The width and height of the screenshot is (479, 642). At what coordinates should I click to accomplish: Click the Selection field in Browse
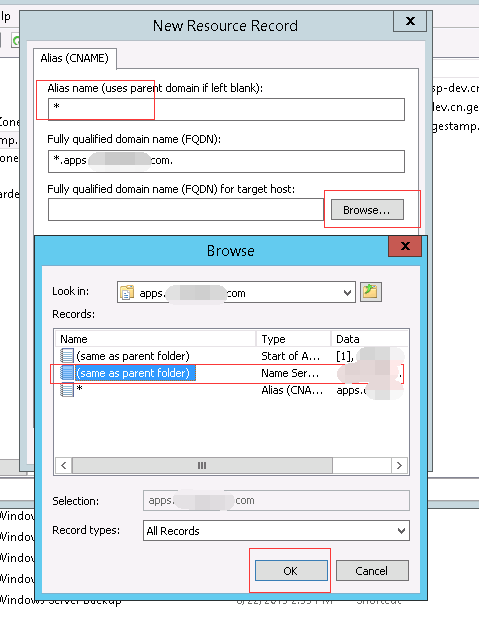(x=276, y=500)
